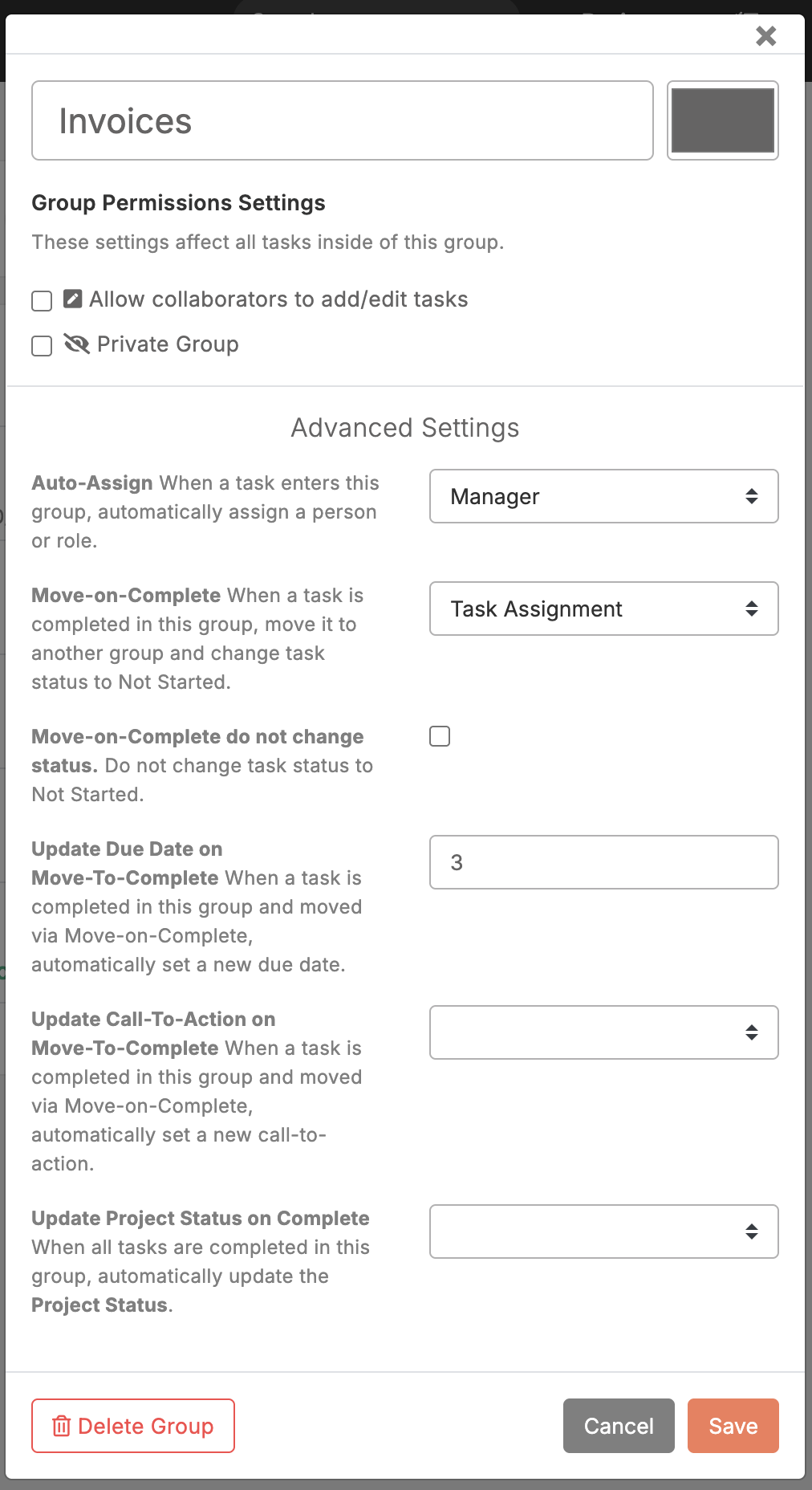Viewport: 812px width, 1490px height.
Task: Click the Task Assignment dropdown arrows icon
Action: pyautogui.click(x=751, y=609)
